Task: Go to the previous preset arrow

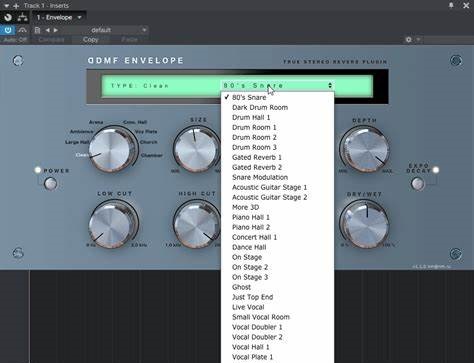Action: coord(48,30)
